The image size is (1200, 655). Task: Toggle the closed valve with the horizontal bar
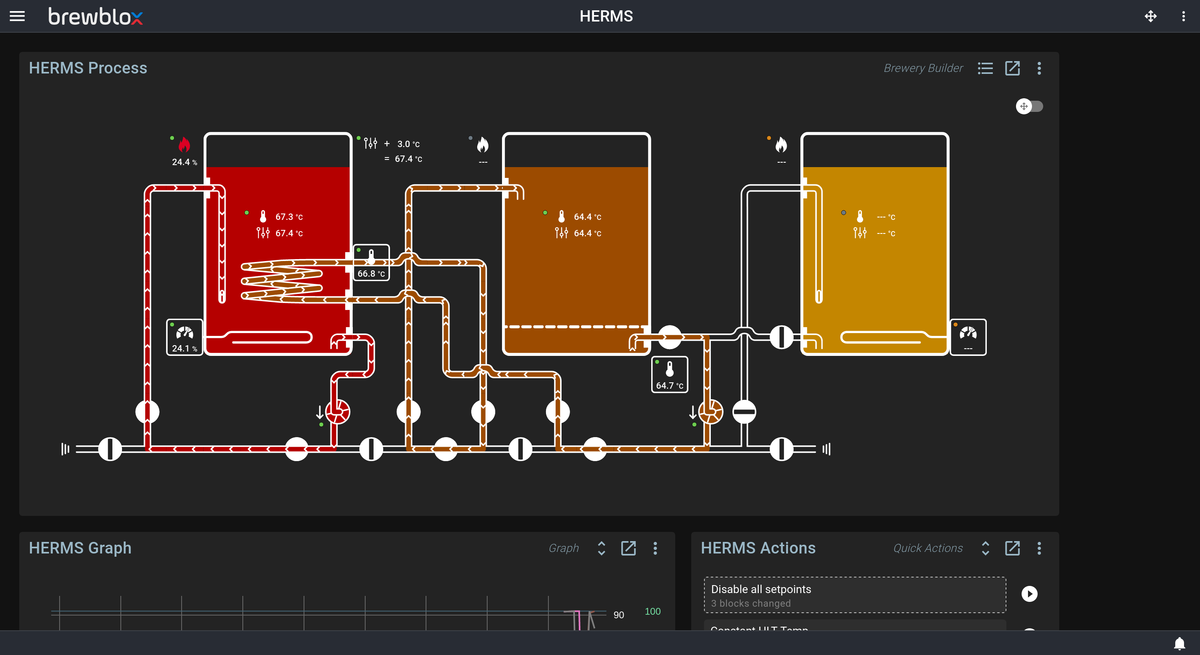745,411
